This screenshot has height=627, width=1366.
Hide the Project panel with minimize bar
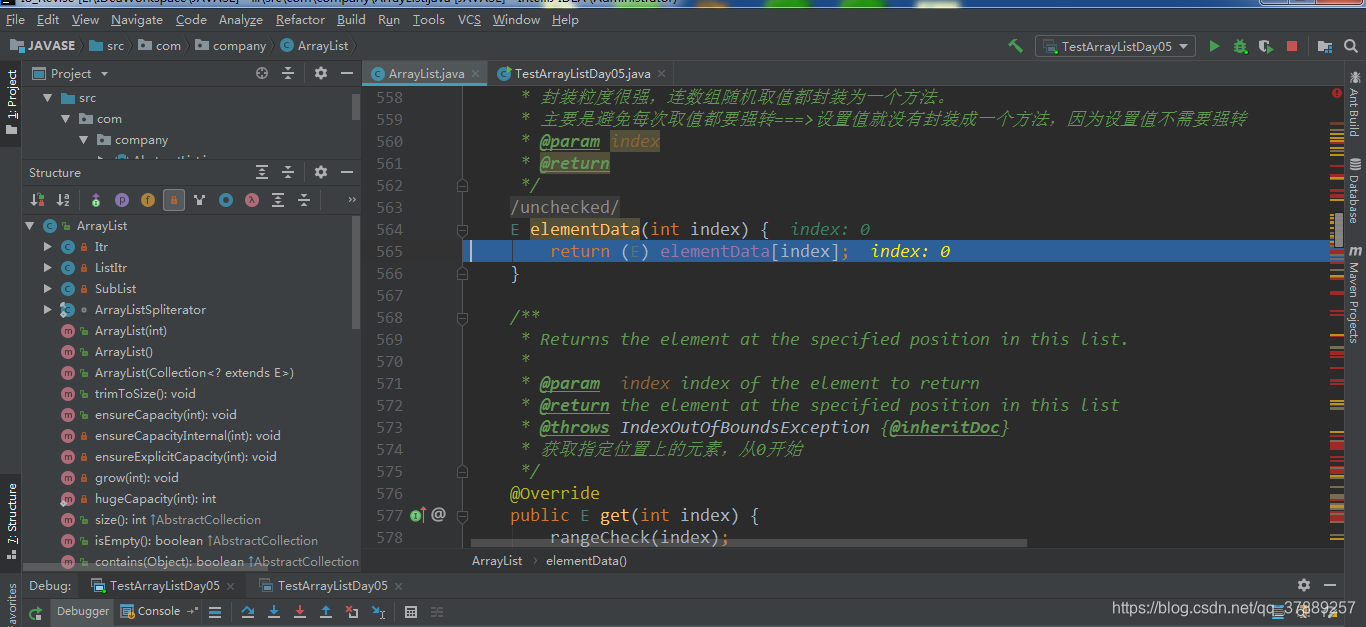[346, 73]
